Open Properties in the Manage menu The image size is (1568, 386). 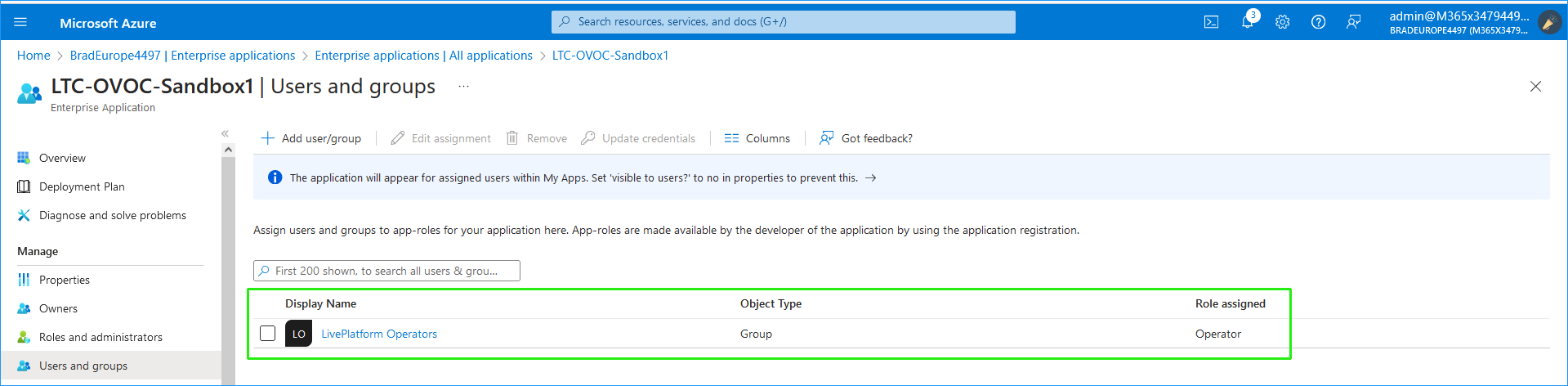pos(65,280)
